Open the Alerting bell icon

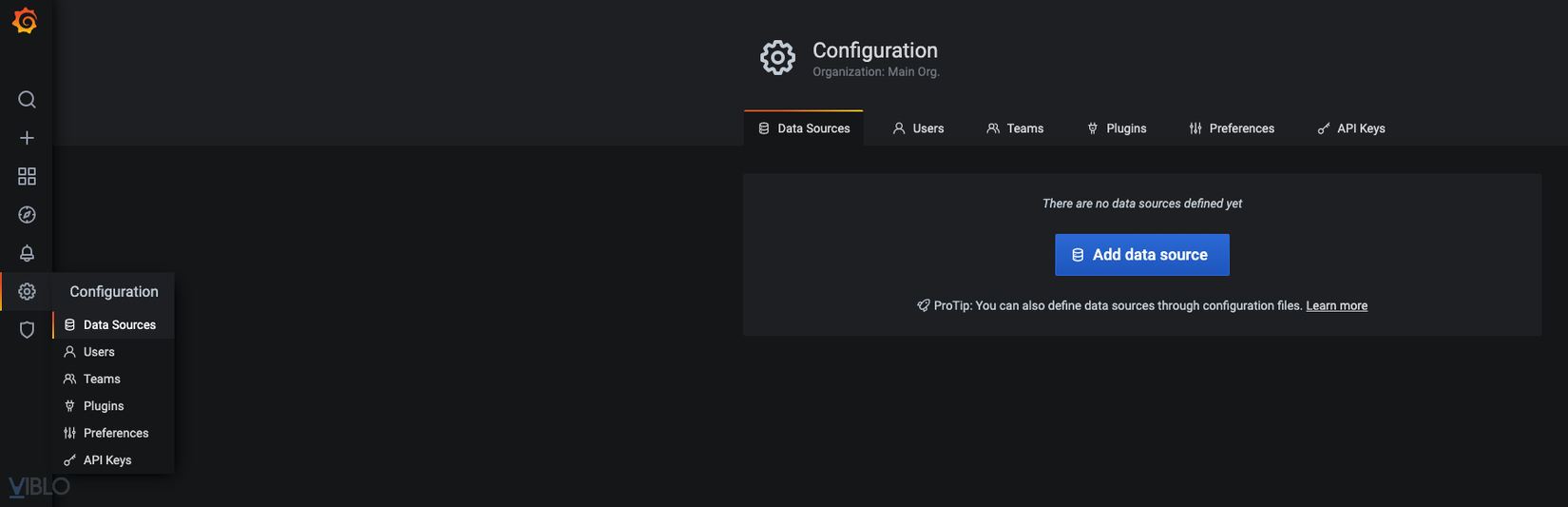27,253
